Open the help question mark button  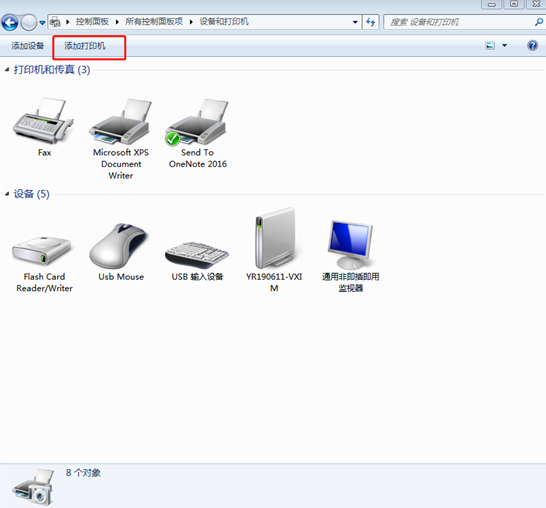[532, 46]
